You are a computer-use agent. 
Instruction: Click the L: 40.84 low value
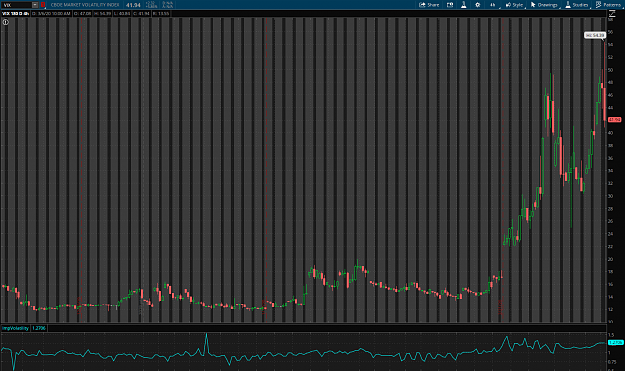(x=122, y=14)
